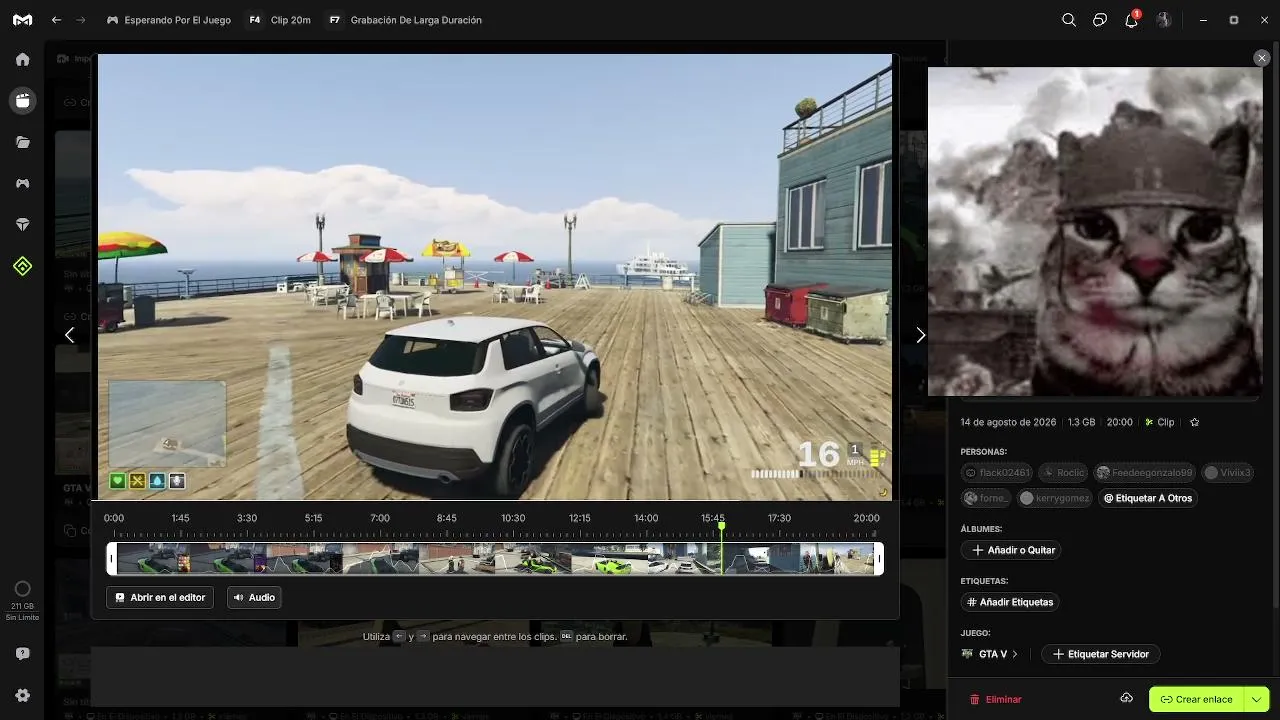Open the games controller icon in the sidebar
1280x720 pixels.
[x=22, y=183]
